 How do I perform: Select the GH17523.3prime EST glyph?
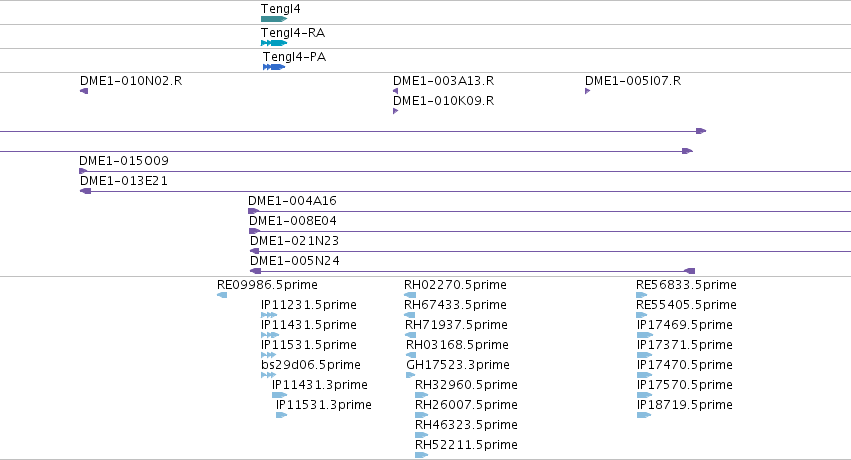[x=410, y=375]
